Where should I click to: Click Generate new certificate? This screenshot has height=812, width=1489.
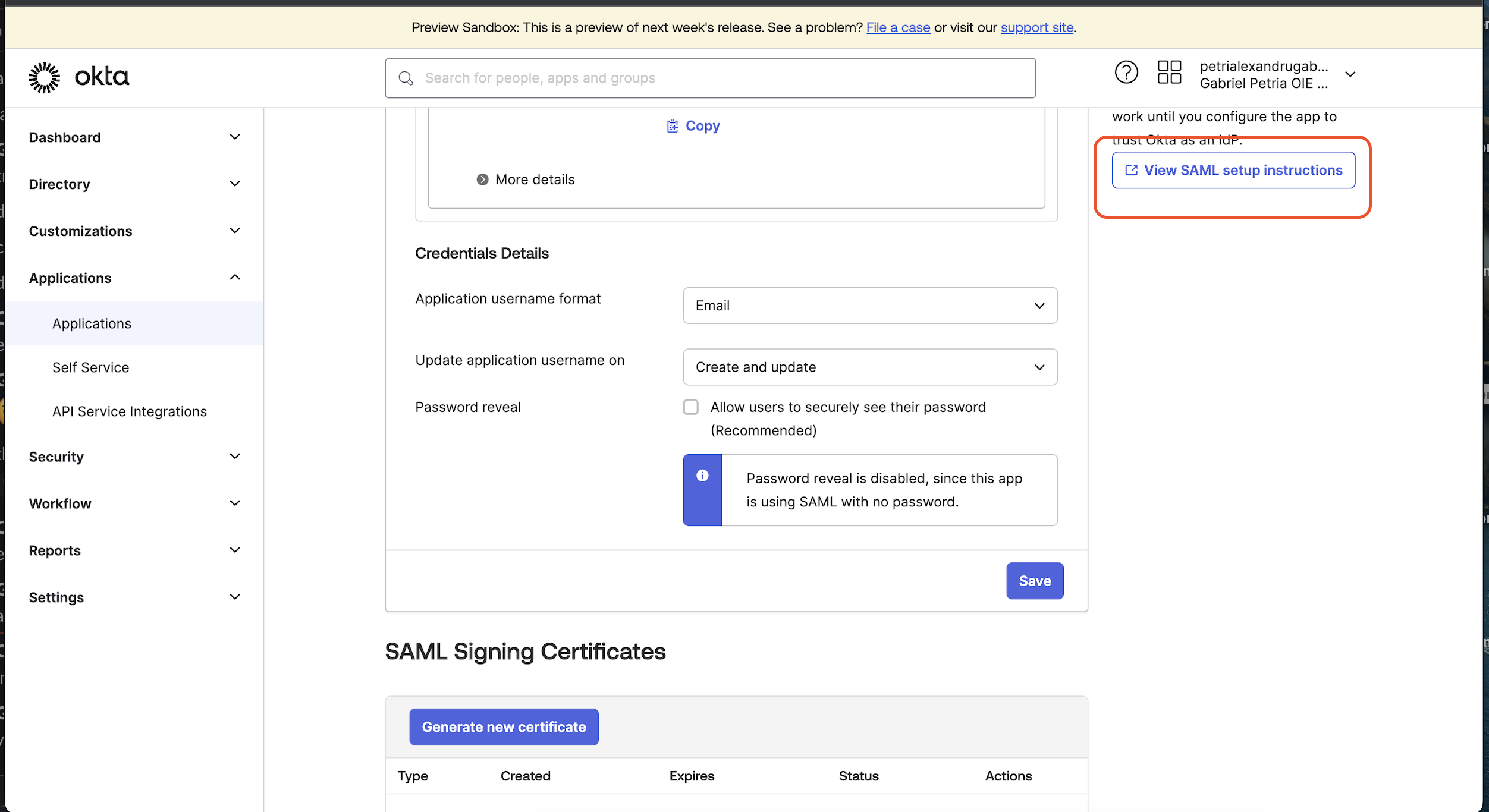pyautogui.click(x=503, y=726)
